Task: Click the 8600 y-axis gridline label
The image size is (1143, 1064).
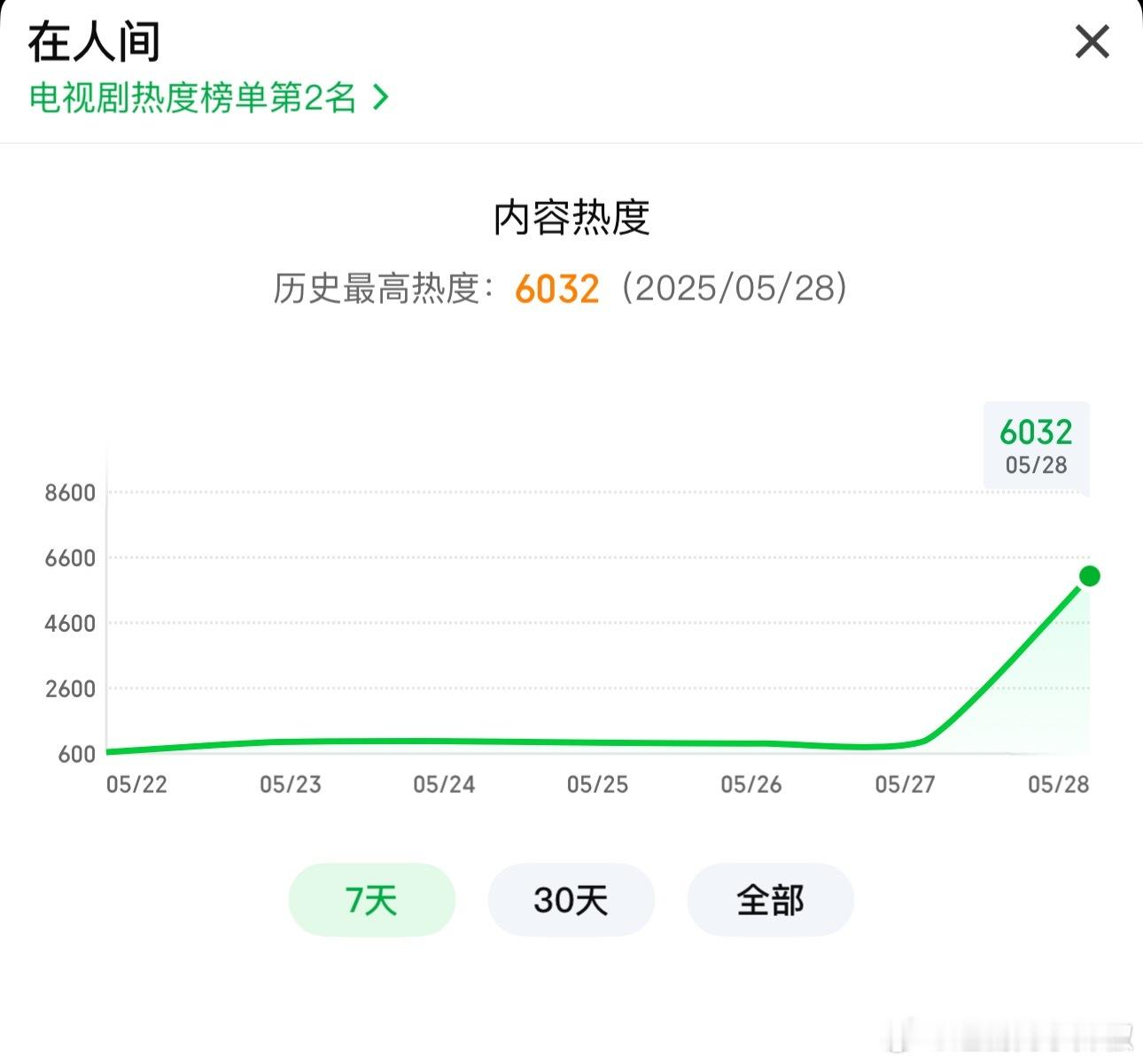Action: 70,493
